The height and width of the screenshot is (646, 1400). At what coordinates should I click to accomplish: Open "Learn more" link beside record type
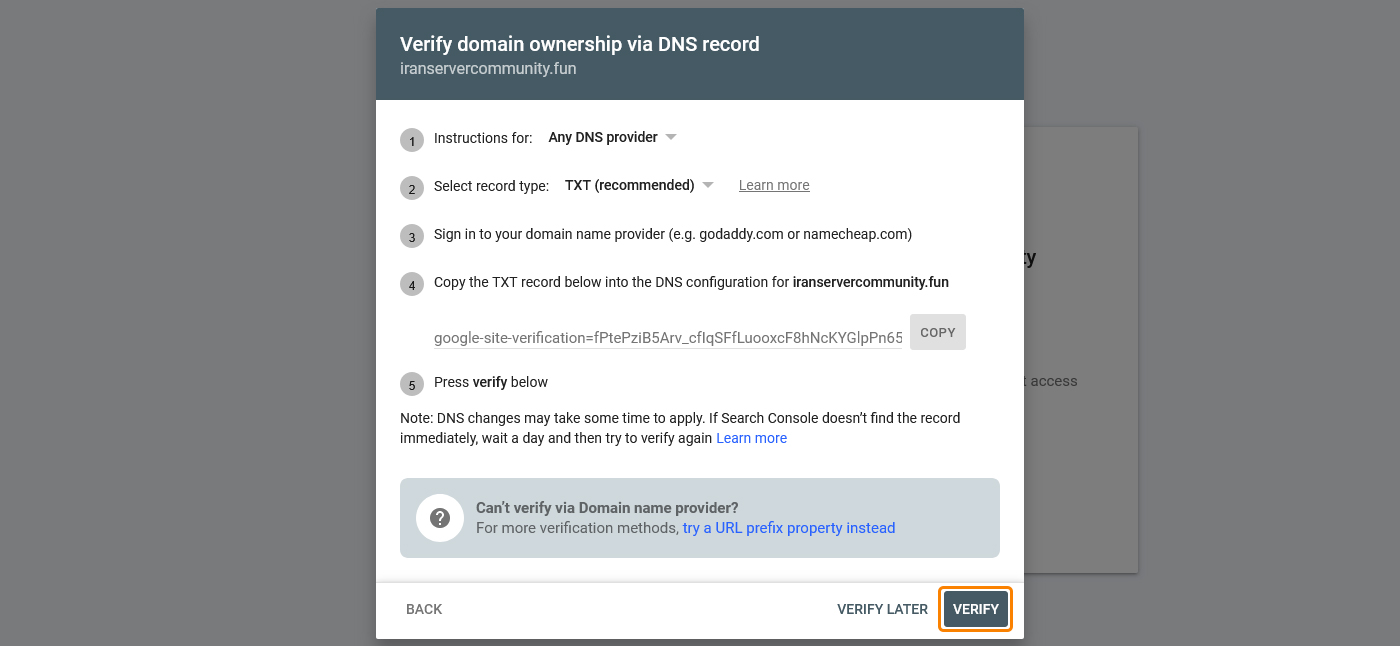(x=774, y=185)
